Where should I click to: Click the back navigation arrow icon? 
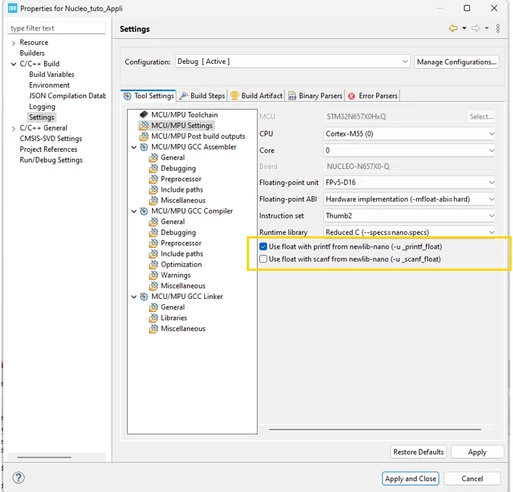pyautogui.click(x=453, y=28)
